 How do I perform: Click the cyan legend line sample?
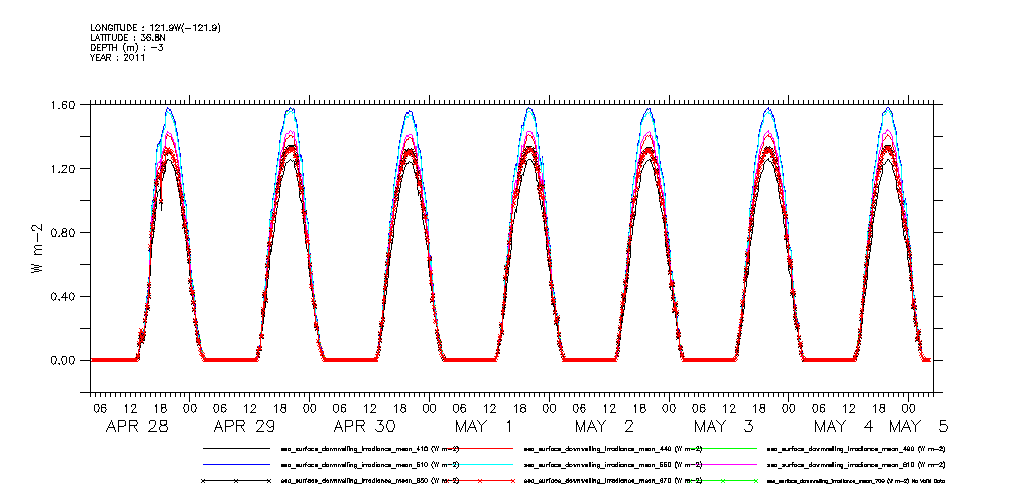point(479,464)
